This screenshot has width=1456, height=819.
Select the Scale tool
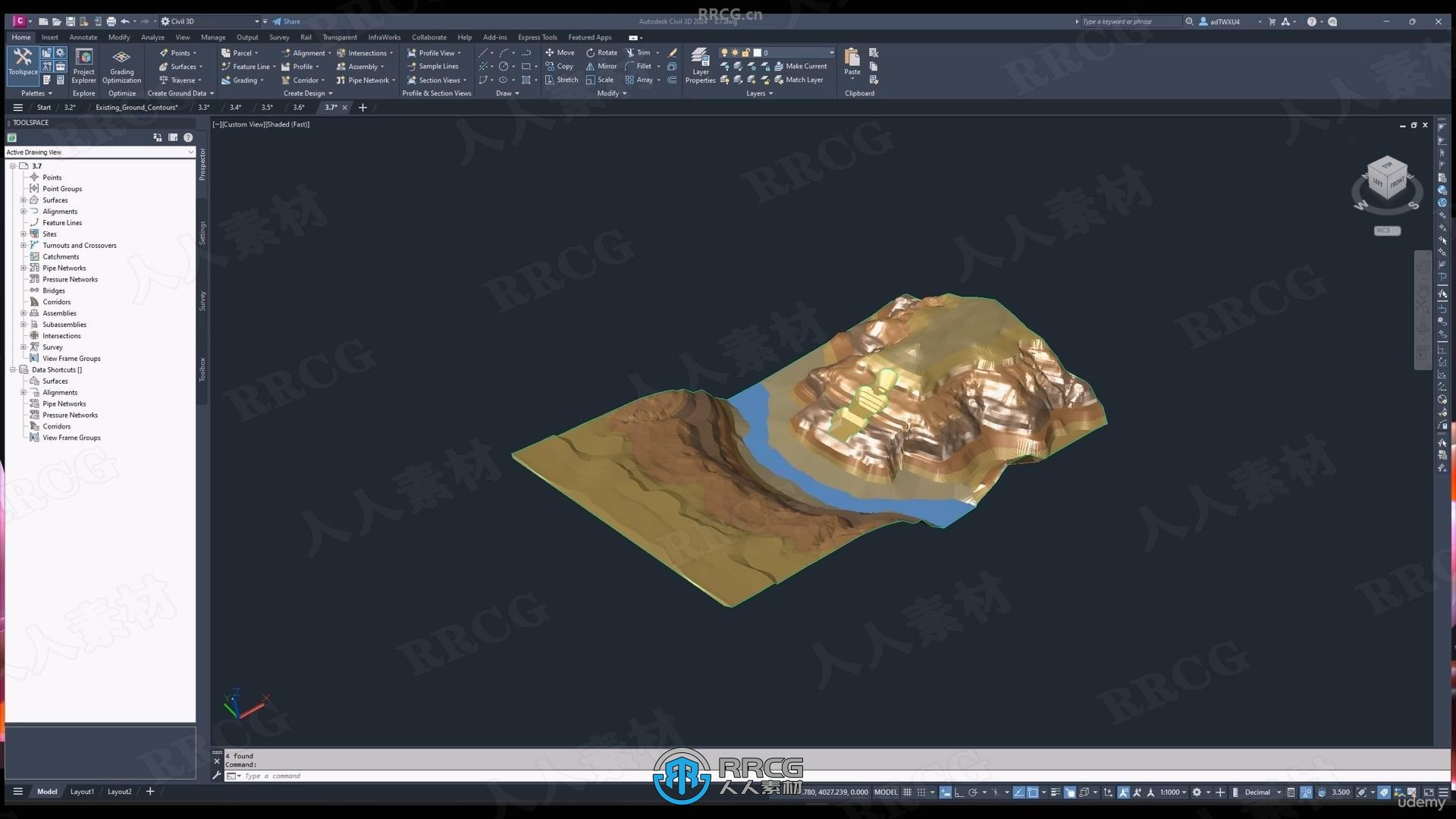click(x=599, y=80)
